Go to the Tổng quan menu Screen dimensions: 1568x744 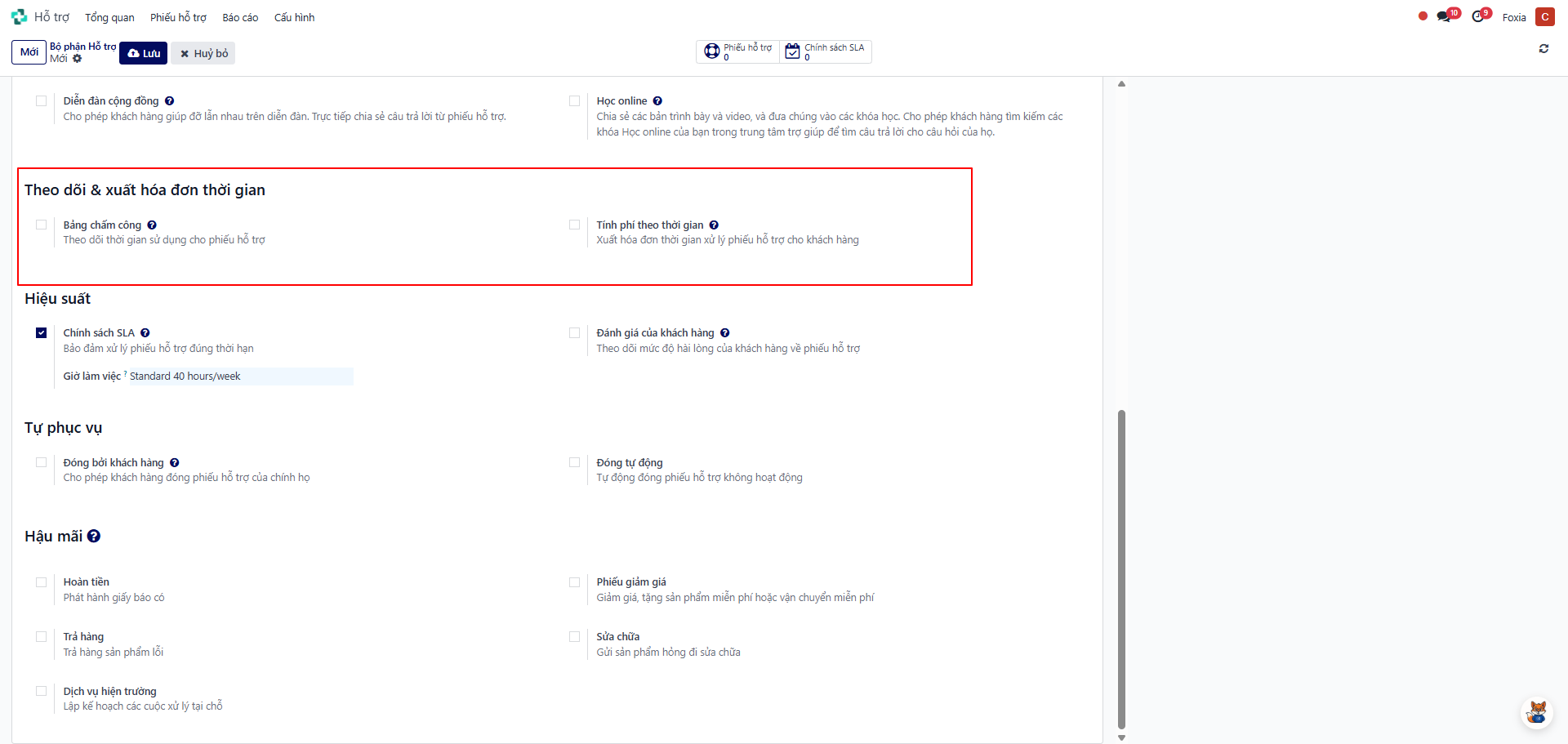(x=109, y=17)
